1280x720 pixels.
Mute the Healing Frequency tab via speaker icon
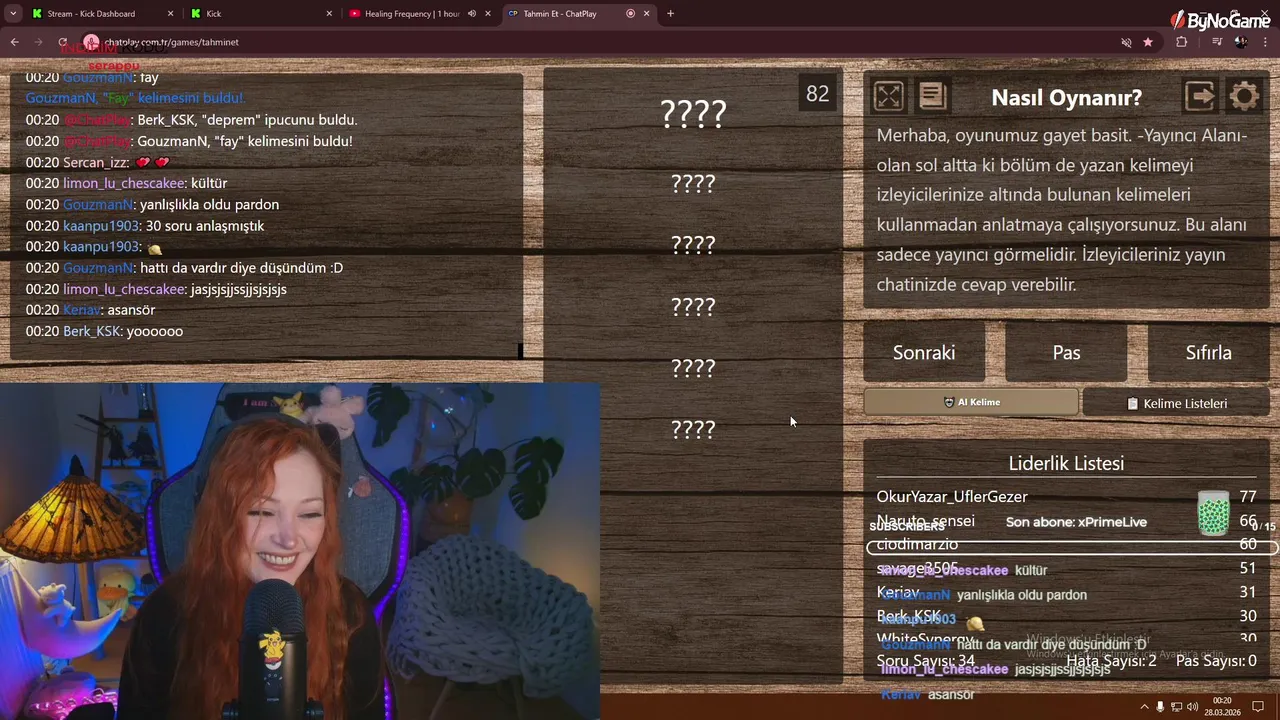472,14
